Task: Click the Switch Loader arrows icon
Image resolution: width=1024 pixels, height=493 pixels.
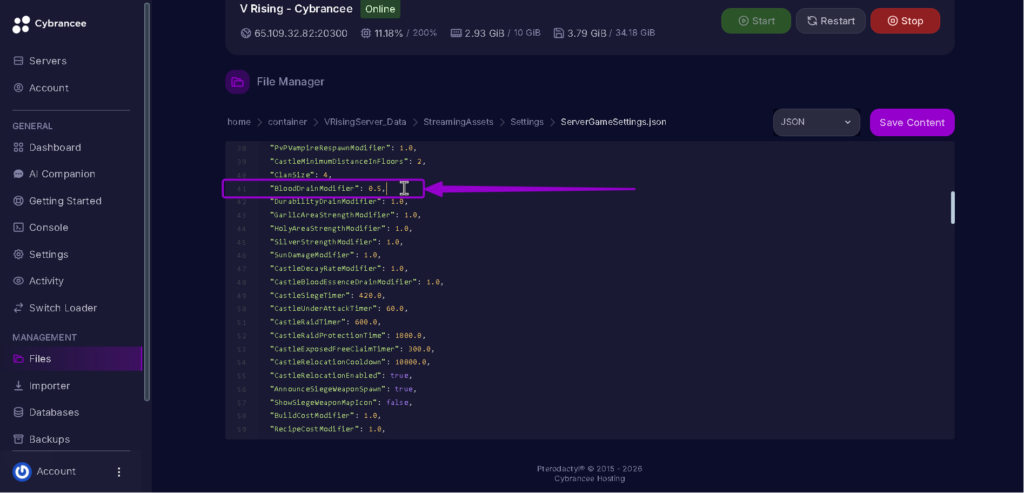Action: click(x=18, y=308)
